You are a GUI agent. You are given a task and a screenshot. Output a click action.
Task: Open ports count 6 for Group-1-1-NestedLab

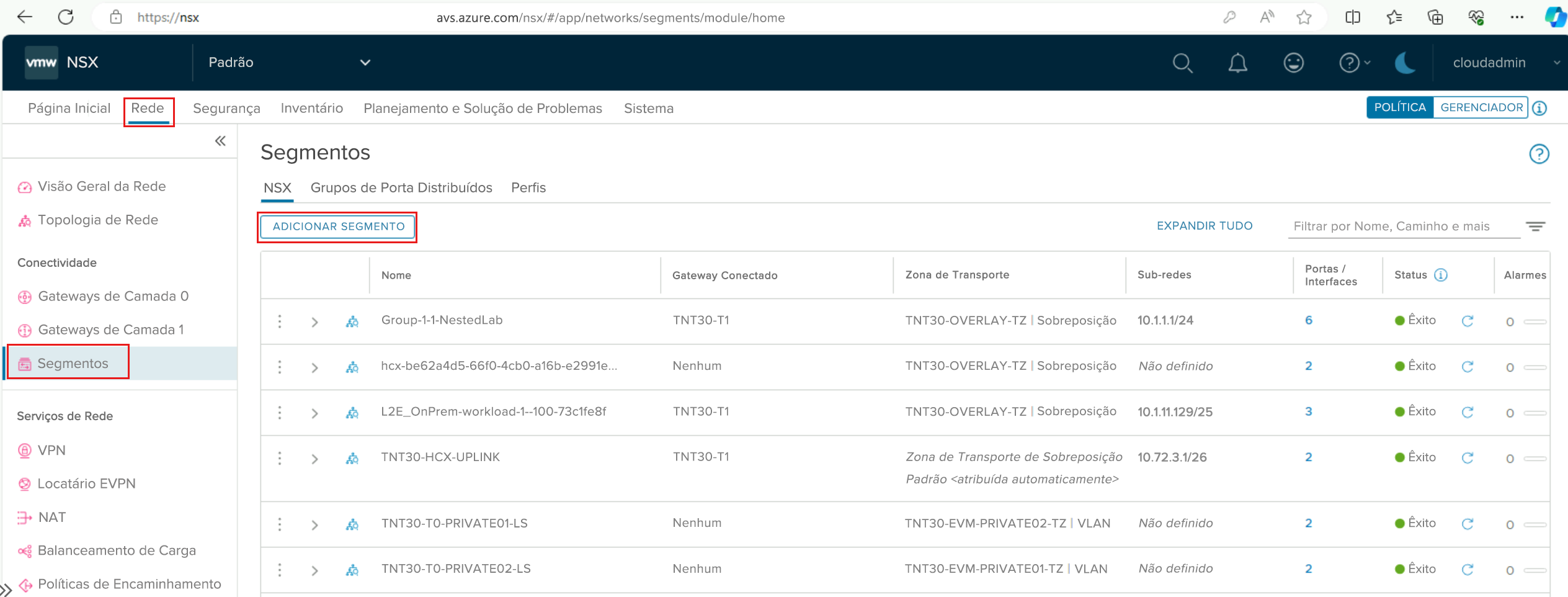(x=1309, y=320)
